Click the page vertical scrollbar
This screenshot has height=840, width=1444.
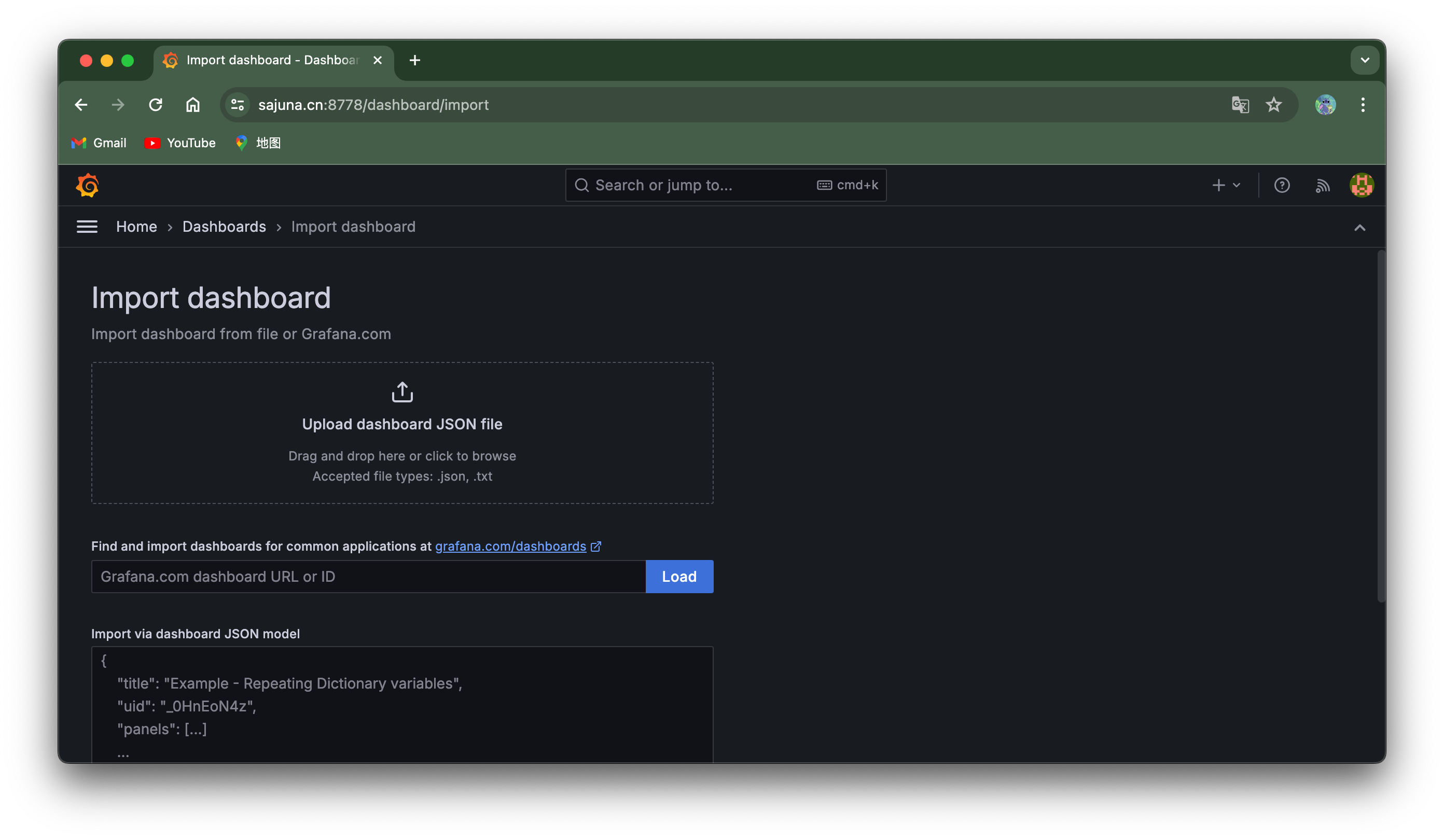point(1380,427)
